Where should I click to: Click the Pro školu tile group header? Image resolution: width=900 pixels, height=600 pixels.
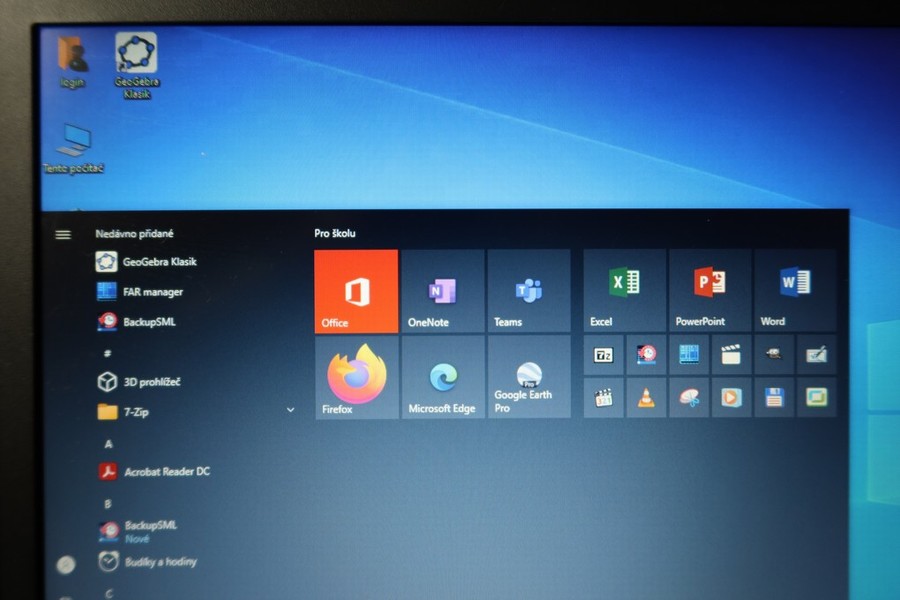coord(335,234)
